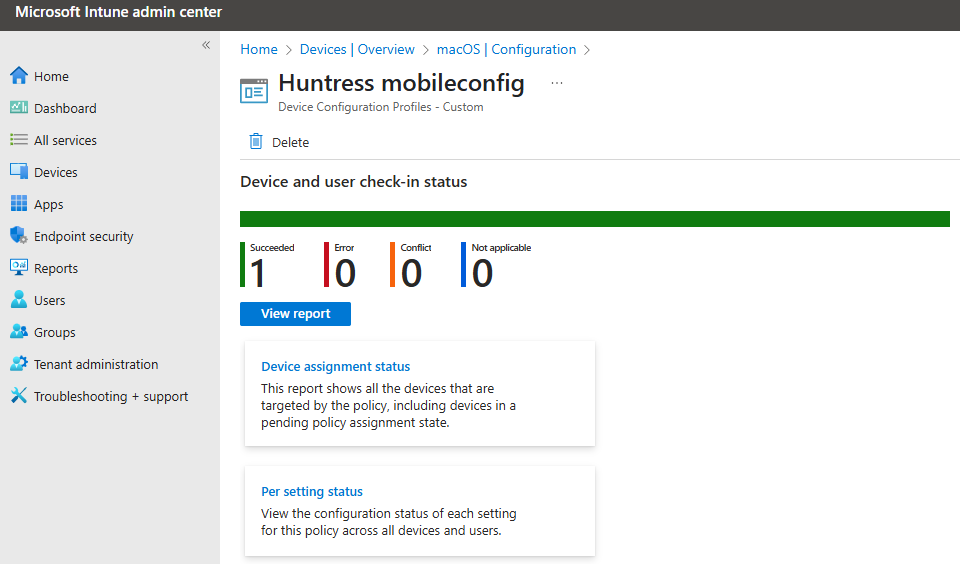Open Dashboard in the navigation menu

pos(65,108)
